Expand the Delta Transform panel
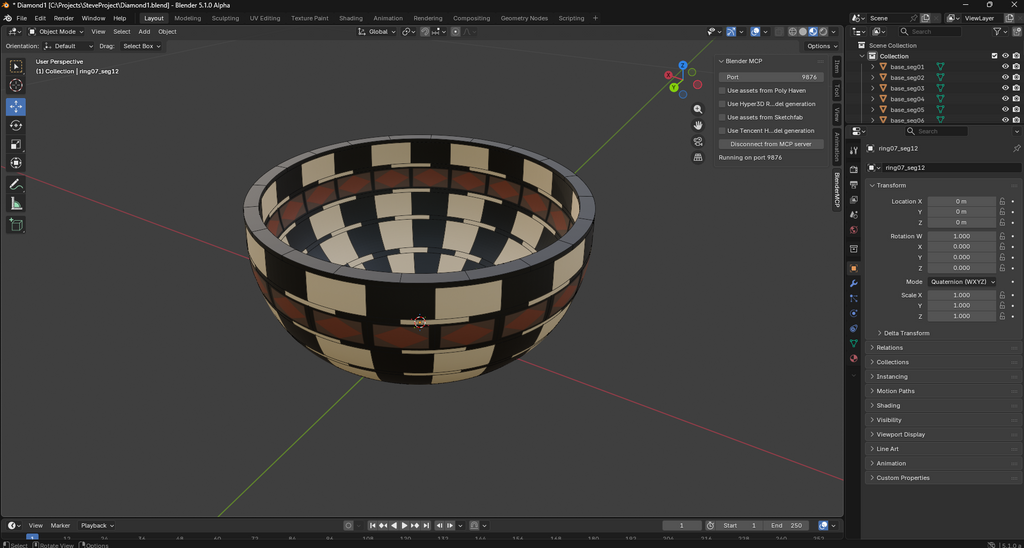This screenshot has height=548, width=1024. pos(906,333)
